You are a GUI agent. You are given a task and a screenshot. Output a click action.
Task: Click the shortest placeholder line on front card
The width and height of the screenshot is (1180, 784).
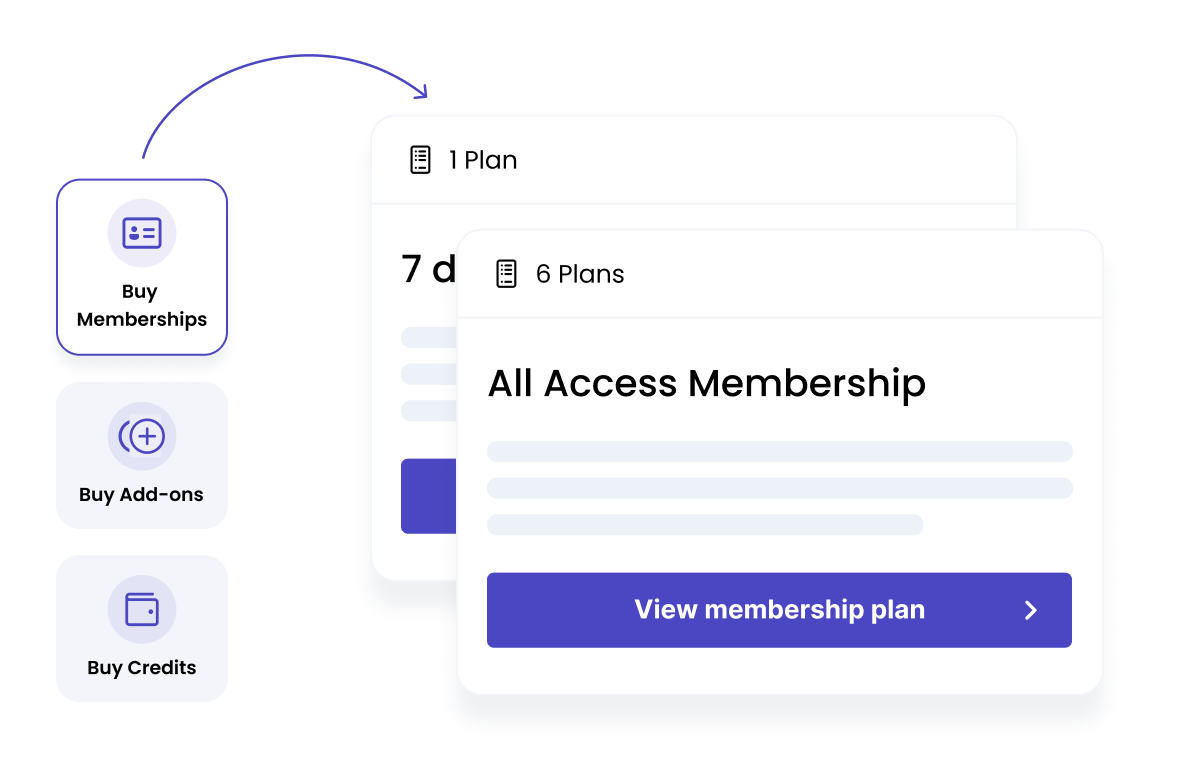coord(704,525)
